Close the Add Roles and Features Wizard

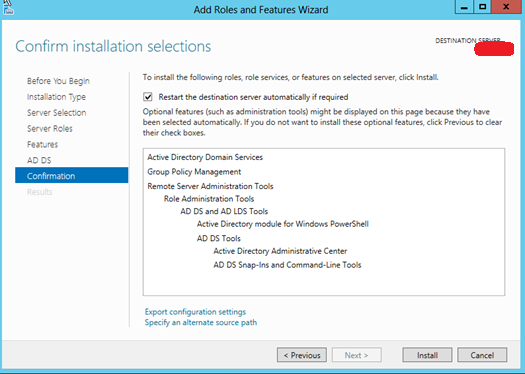506,7
